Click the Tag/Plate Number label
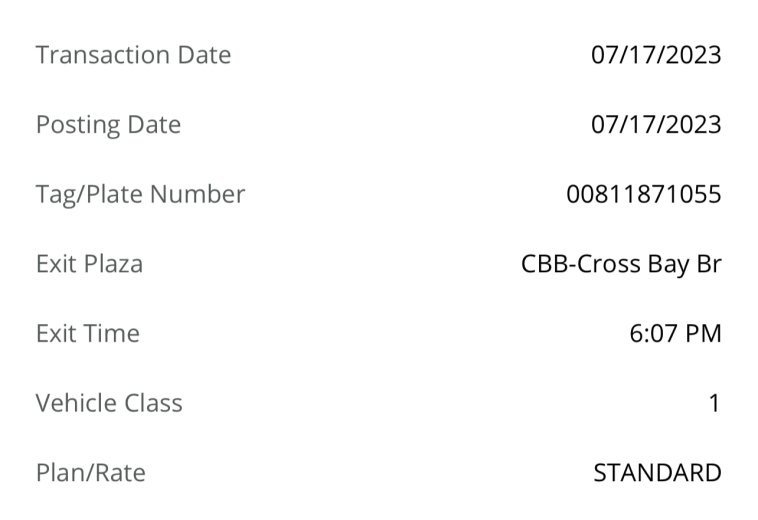The image size is (758, 520). 140,194
